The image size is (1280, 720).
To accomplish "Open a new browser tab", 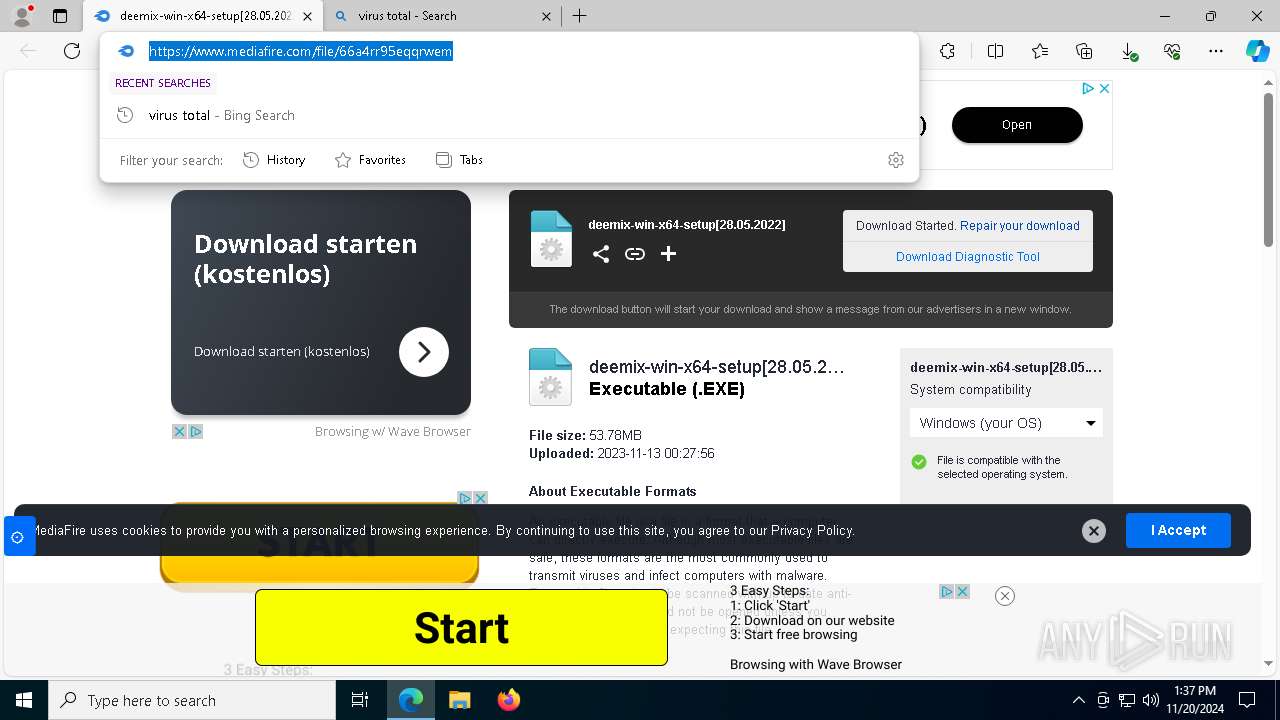I will [580, 16].
